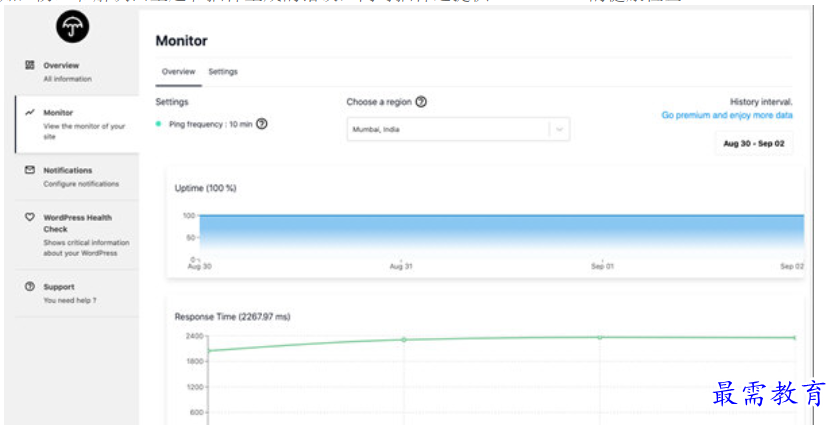Click the WordPress Health Check heart icon
The image size is (834, 425).
click(30, 217)
